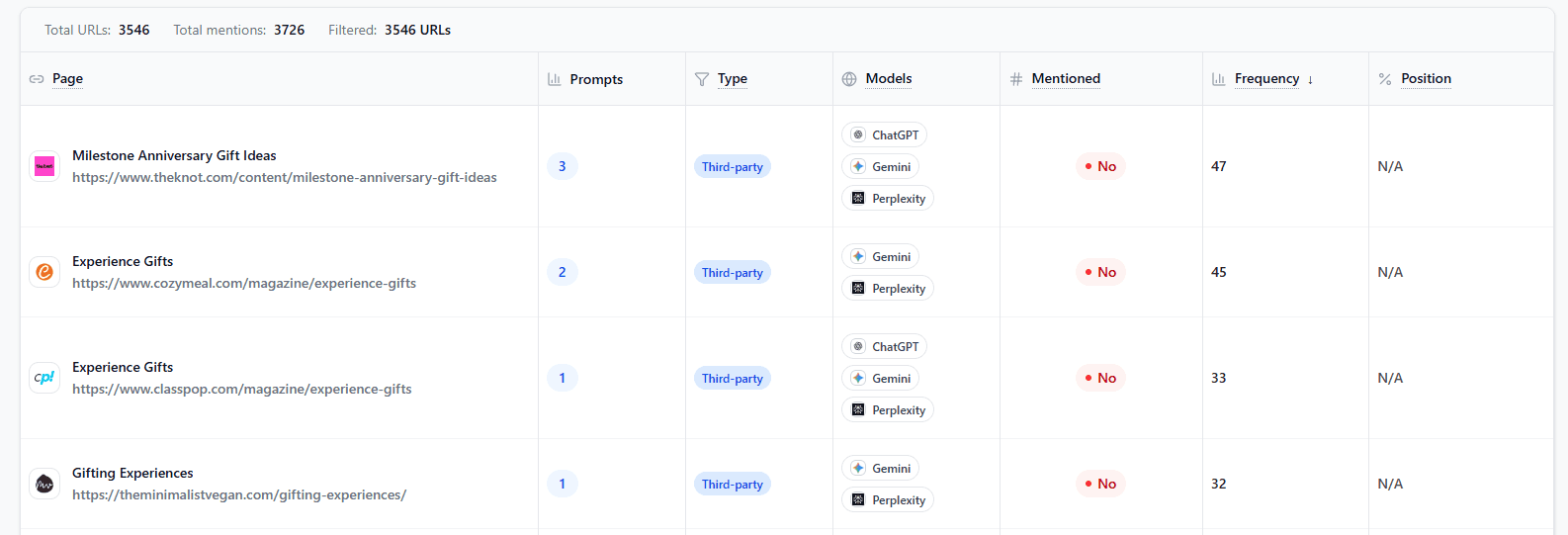
Task: Click Experience Gifts title in cozymeal row
Action: click(123, 262)
